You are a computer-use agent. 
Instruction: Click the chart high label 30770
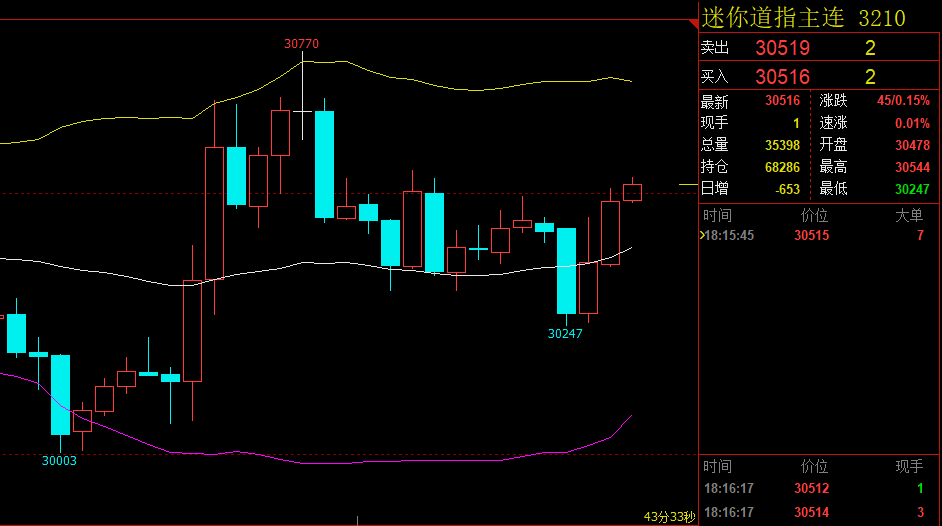(x=302, y=44)
